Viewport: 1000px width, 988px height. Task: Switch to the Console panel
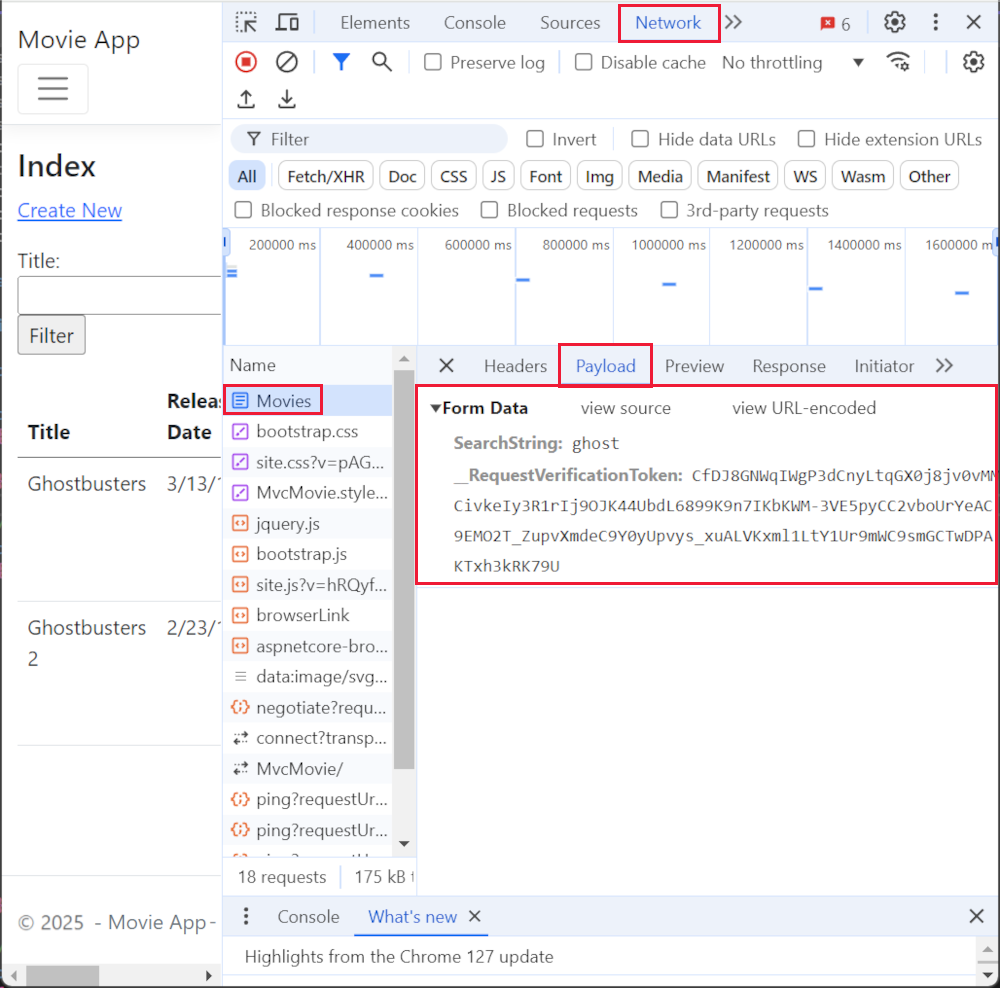click(474, 23)
